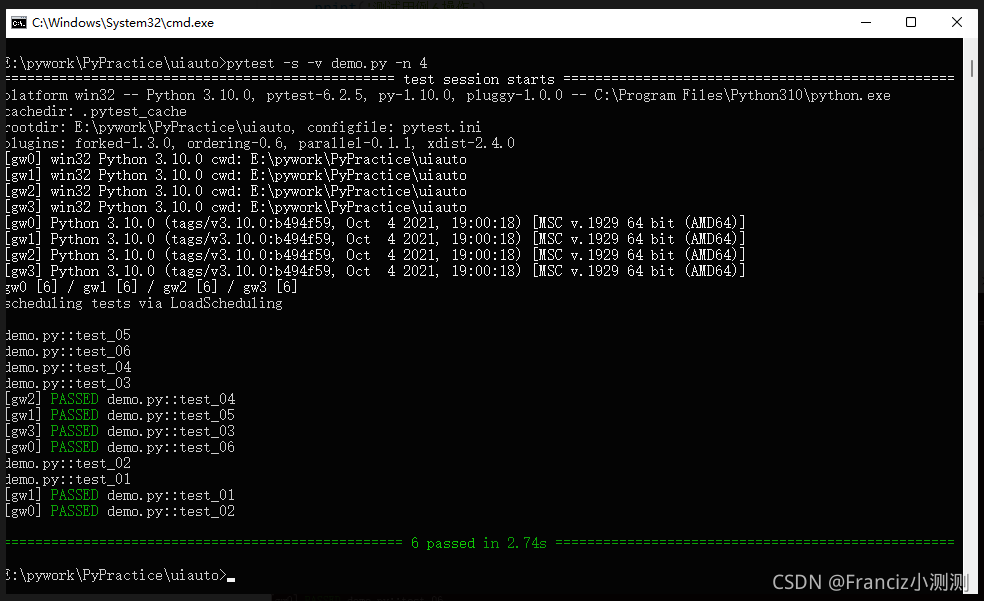
Task: Click the unprefixed 'demo.py::test_02' line
Action: tap(68, 464)
